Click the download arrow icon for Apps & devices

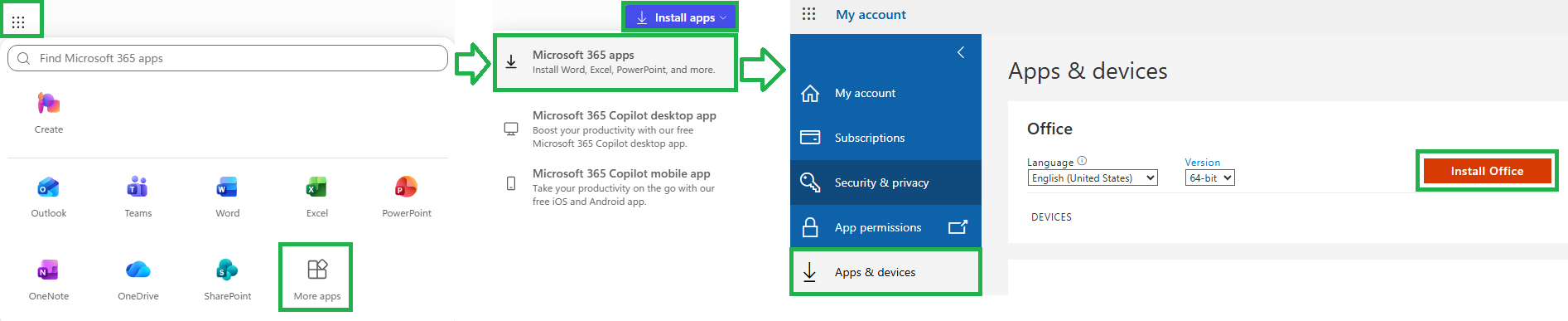coord(810,271)
